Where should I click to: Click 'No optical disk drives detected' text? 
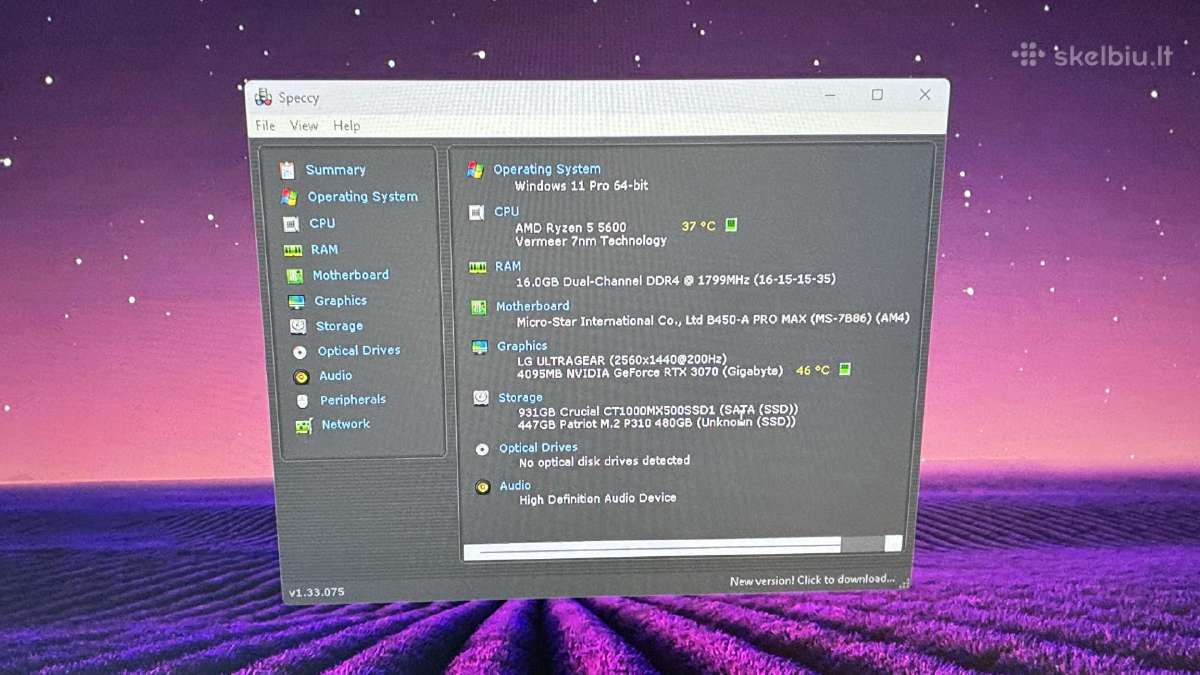pyautogui.click(x=604, y=462)
